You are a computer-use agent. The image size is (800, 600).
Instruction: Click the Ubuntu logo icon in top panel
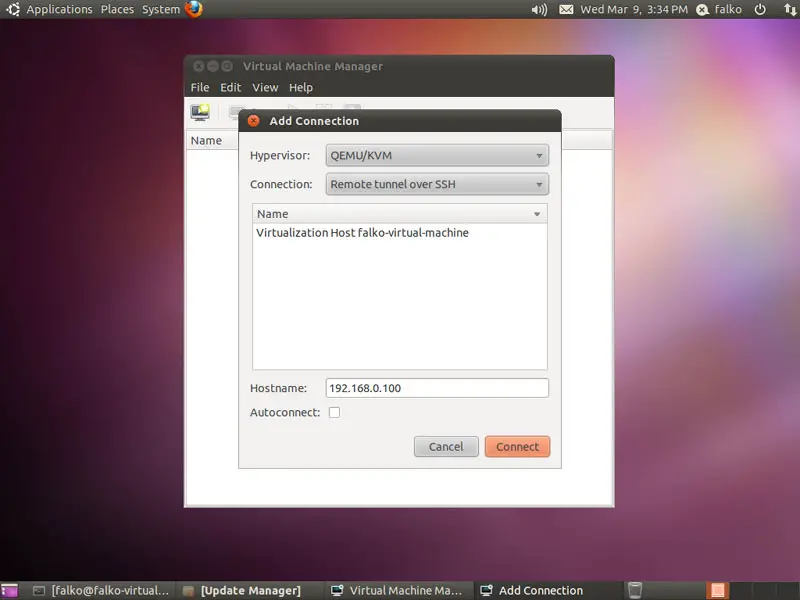13,9
